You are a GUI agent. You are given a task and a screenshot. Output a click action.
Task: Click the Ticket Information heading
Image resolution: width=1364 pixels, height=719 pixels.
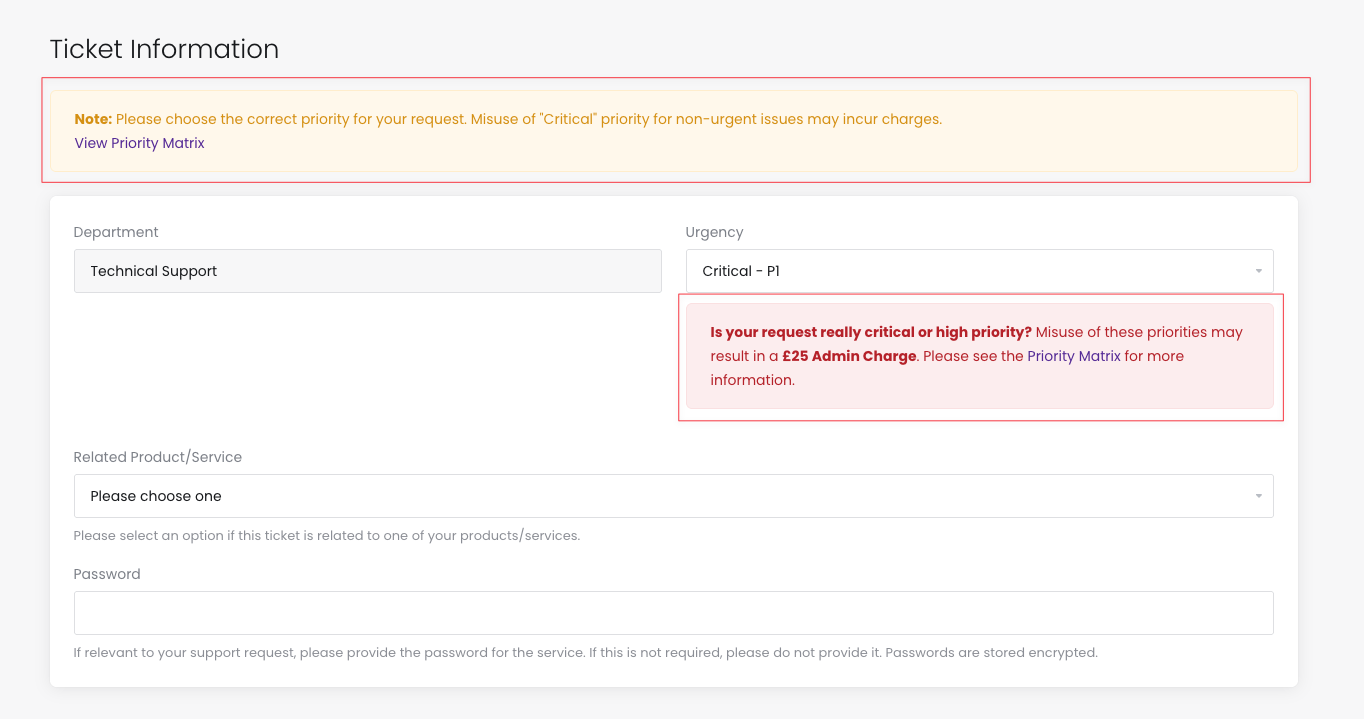point(164,49)
